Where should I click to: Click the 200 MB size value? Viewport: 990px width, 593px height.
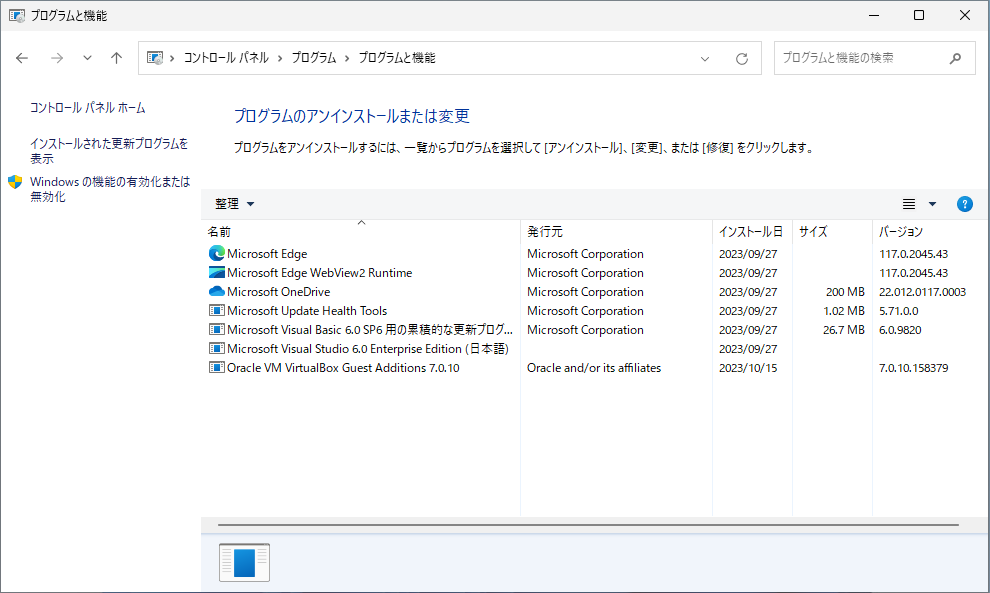[x=845, y=292]
